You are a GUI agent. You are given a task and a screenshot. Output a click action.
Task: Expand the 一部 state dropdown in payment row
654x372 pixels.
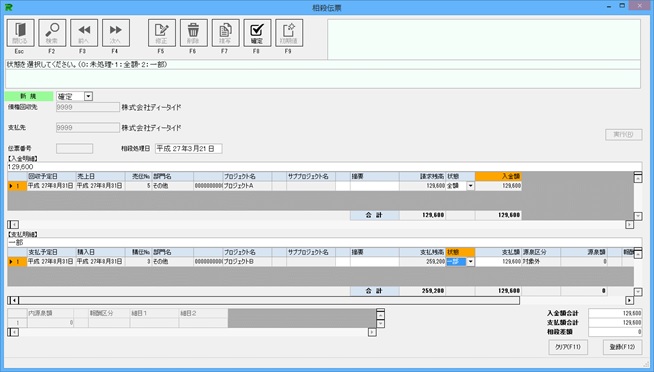pos(470,262)
